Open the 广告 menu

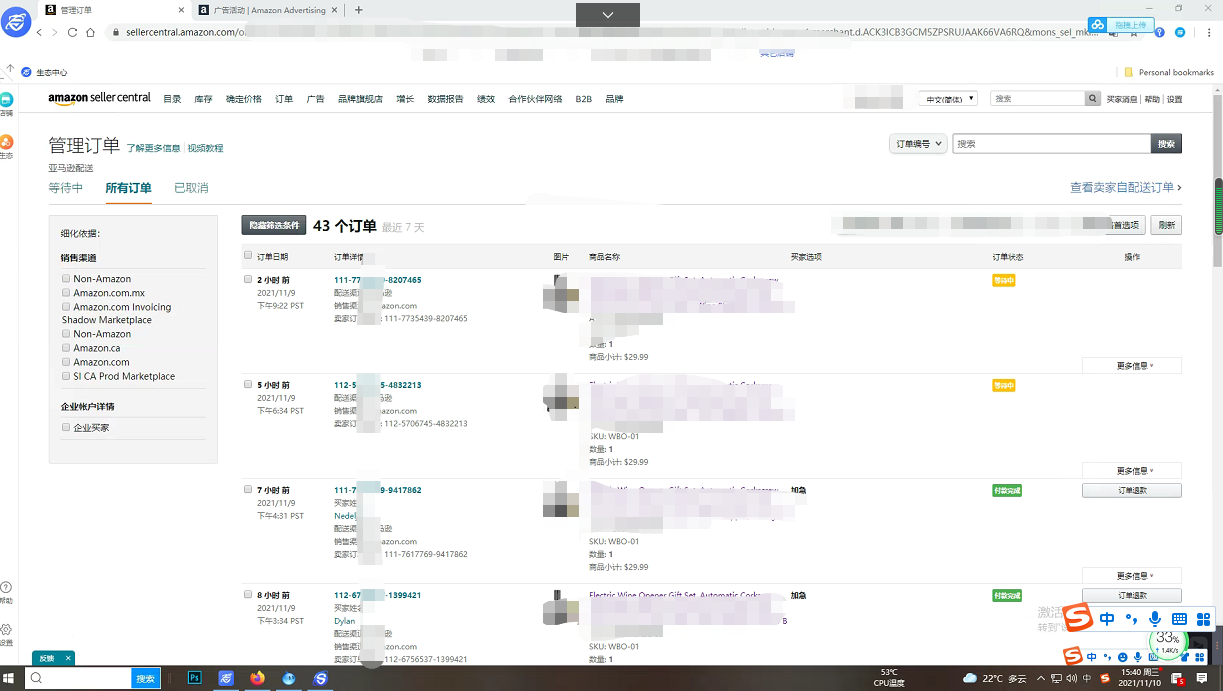(x=315, y=99)
